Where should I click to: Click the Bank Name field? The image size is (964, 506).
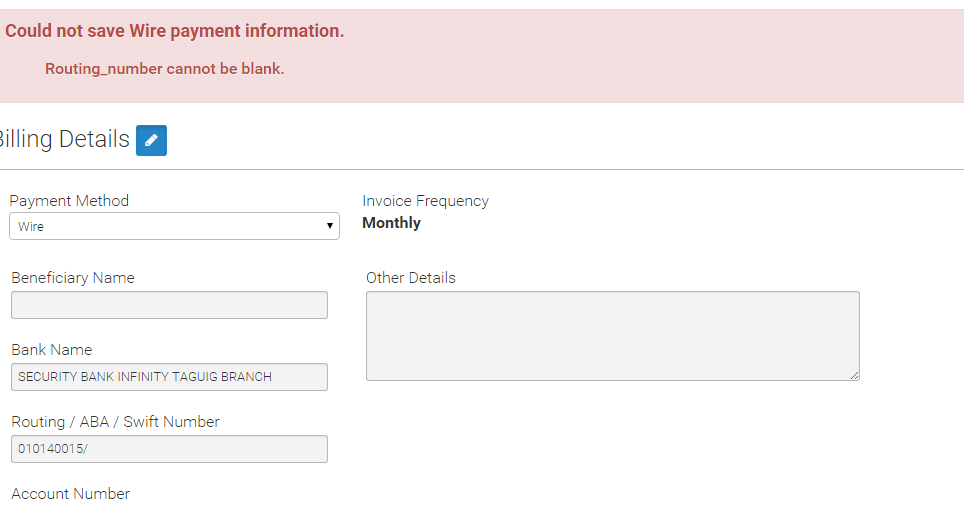tap(169, 377)
